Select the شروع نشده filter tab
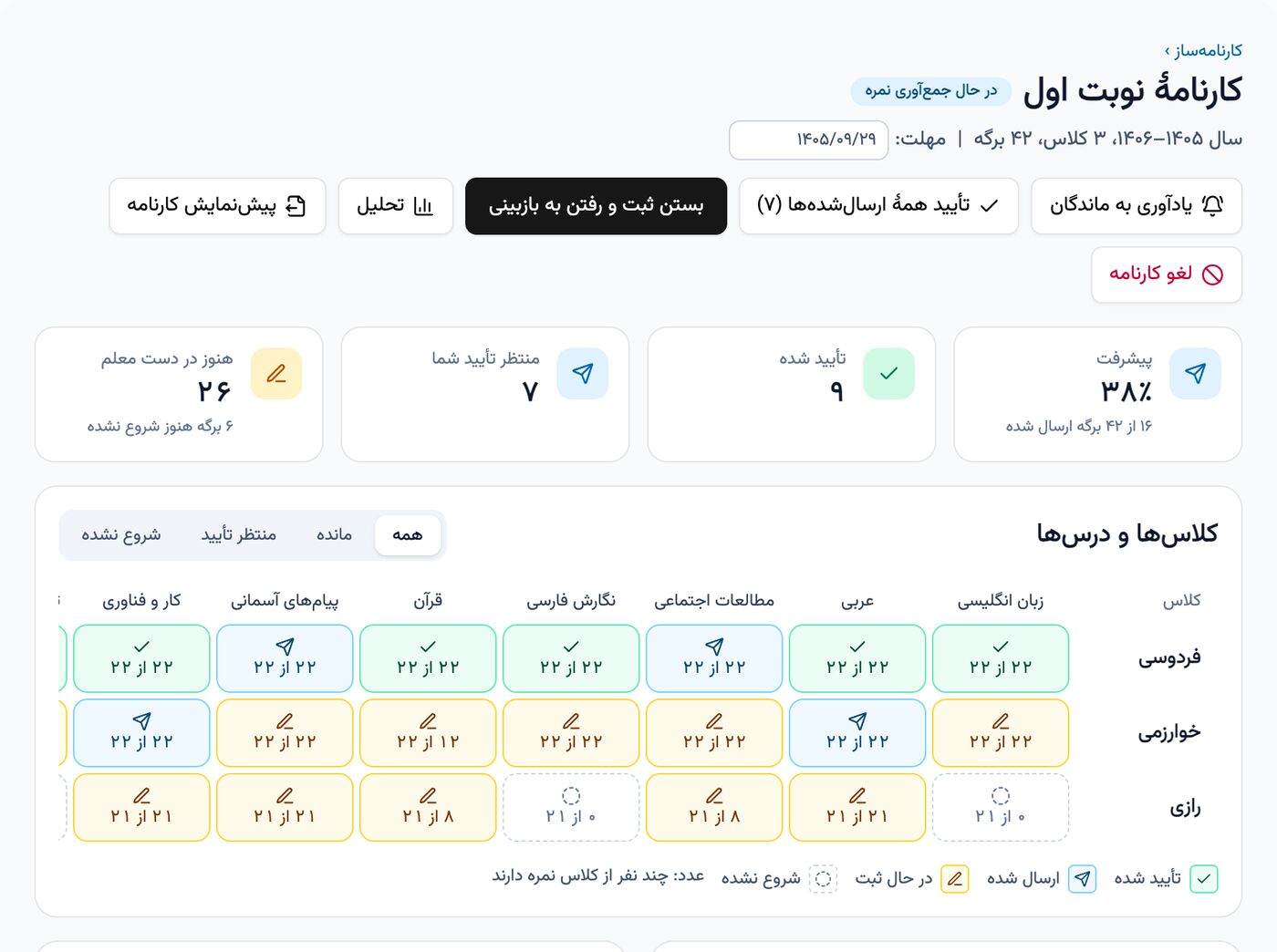 [121, 535]
